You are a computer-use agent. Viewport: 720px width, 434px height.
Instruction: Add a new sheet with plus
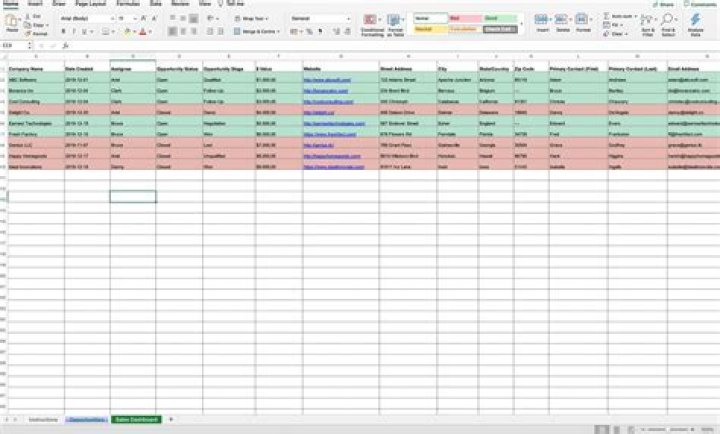(x=171, y=419)
